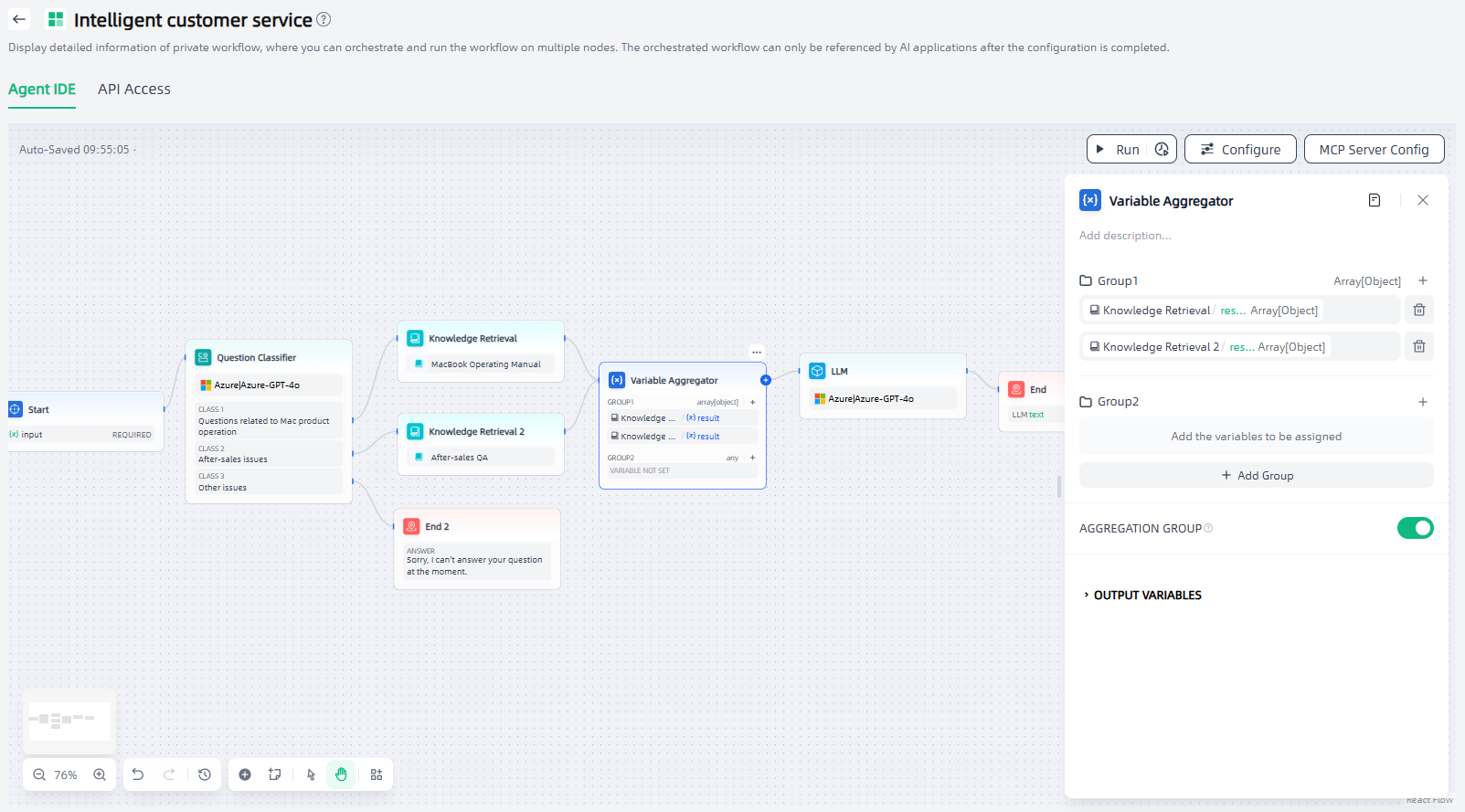Add a variable to Group2
This screenshot has height=812, width=1465.
1422,402
